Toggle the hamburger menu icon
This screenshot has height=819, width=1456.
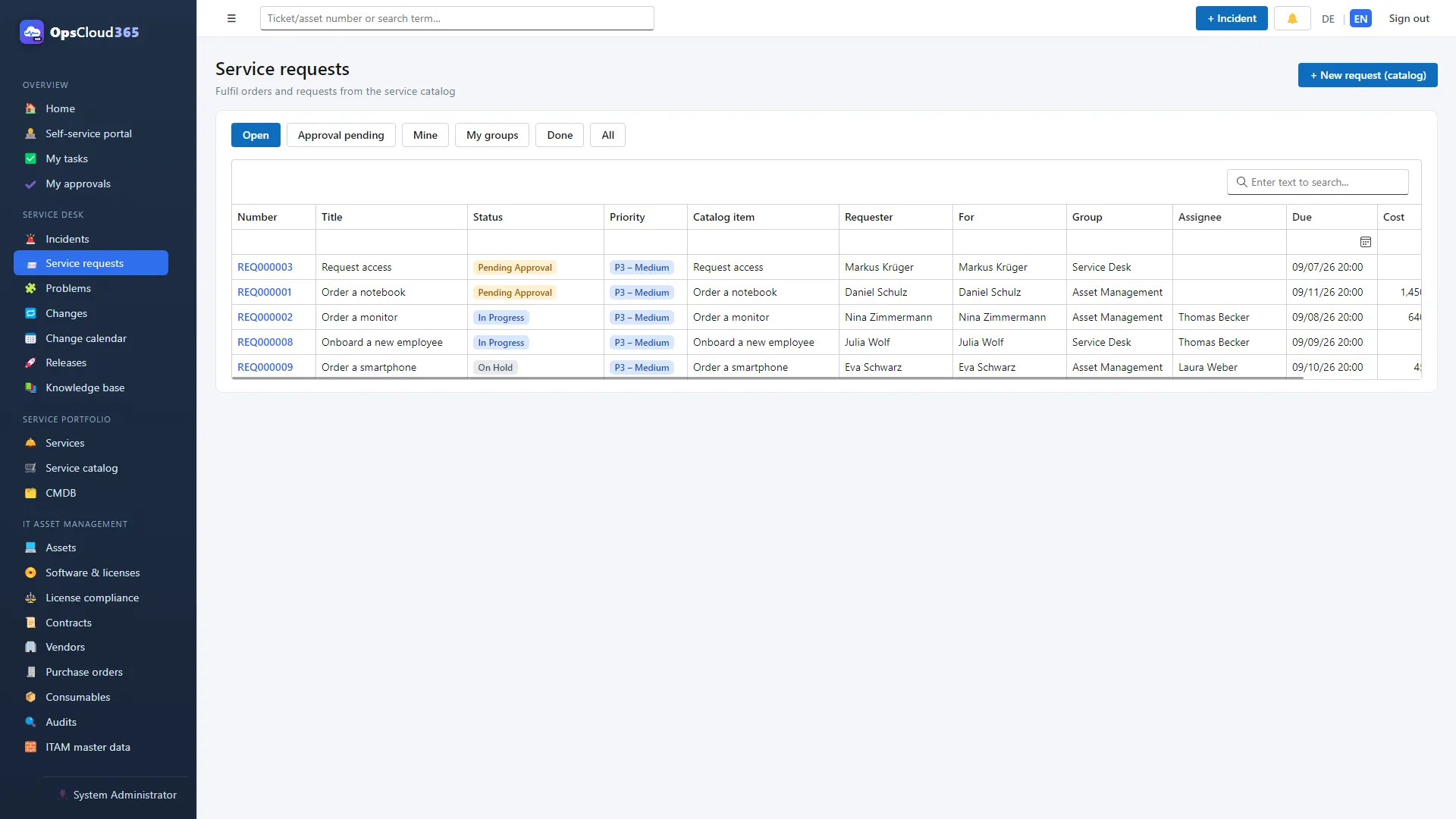[x=231, y=18]
